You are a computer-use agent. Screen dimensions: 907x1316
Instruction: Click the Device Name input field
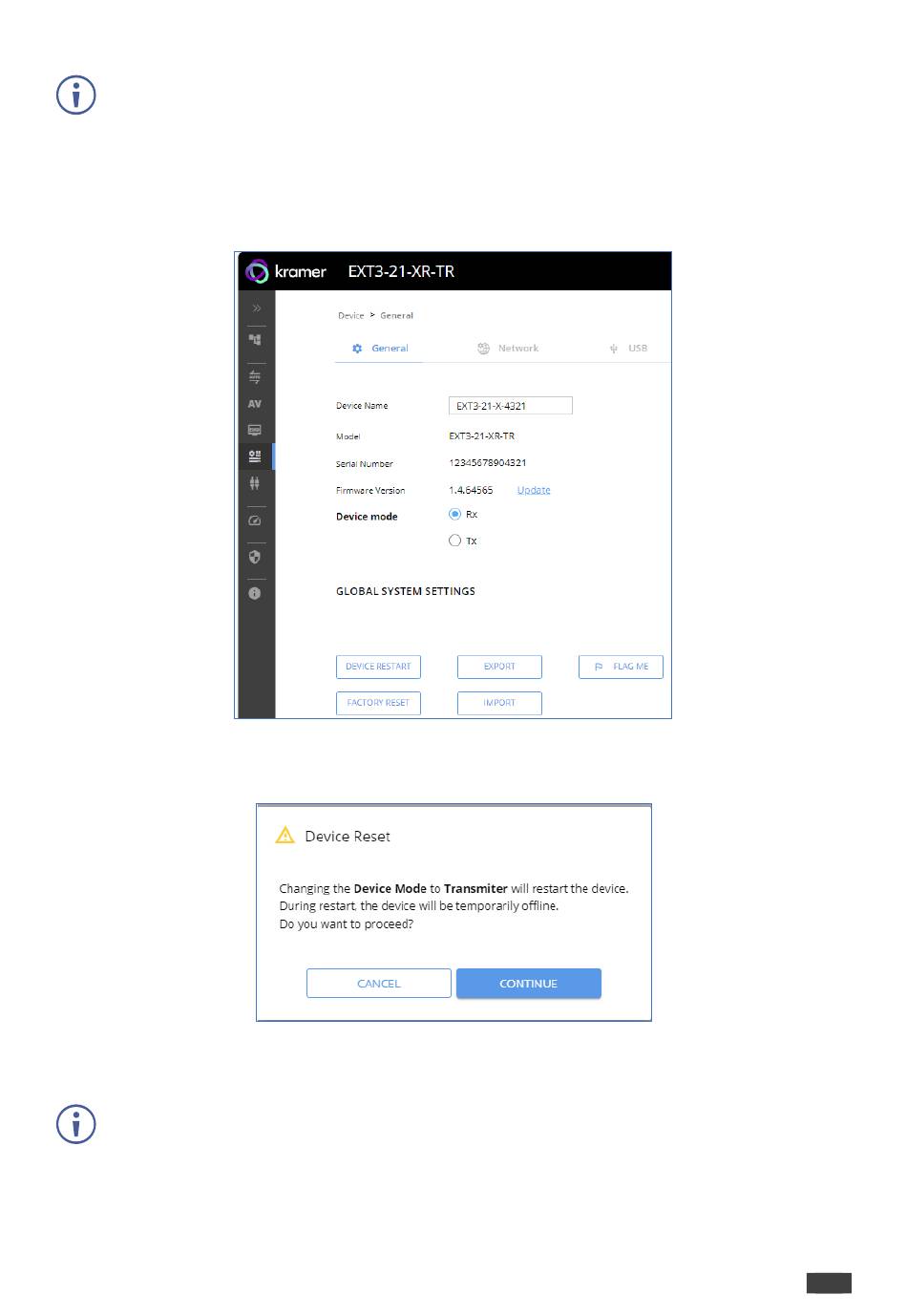[x=511, y=406]
